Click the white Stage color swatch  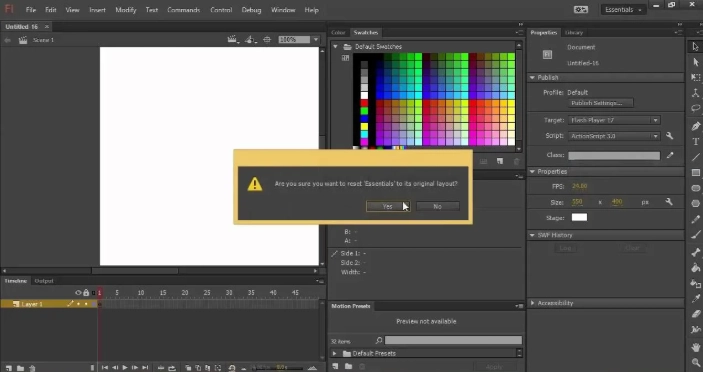point(579,217)
